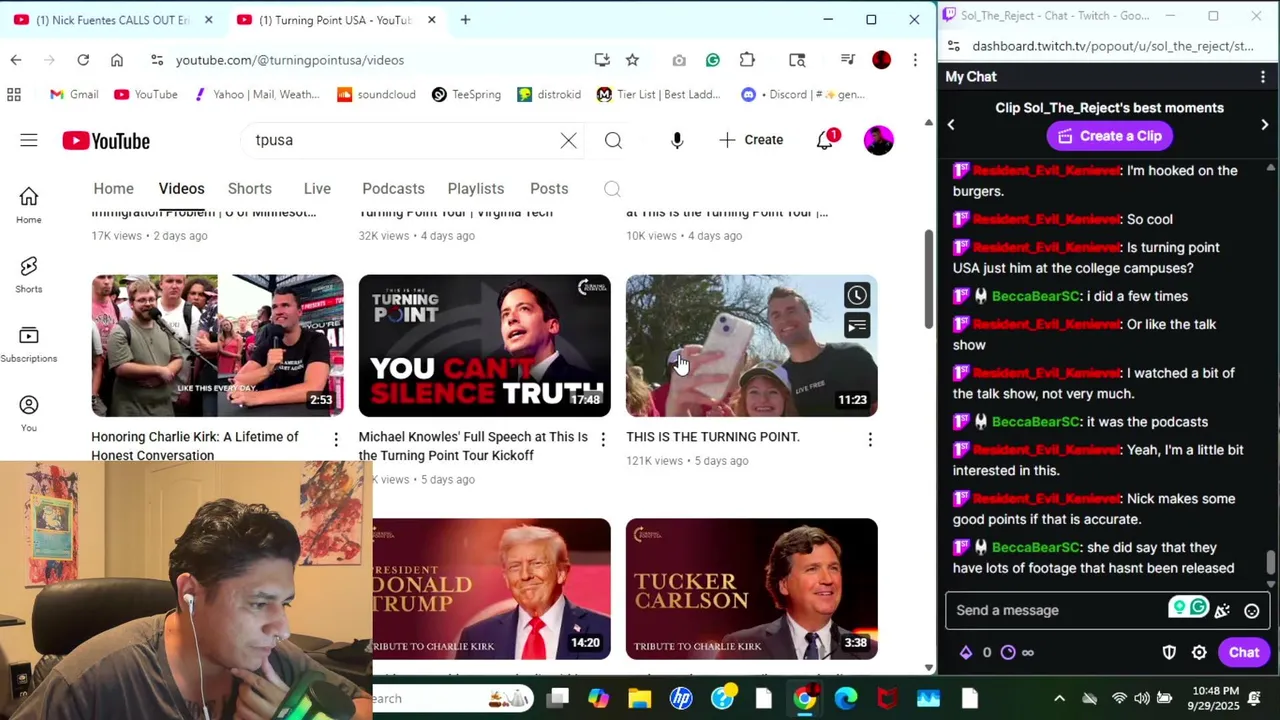The height and width of the screenshot is (720, 1280).
Task: Submit the YouTube search with magnifier icon
Action: pos(613,140)
